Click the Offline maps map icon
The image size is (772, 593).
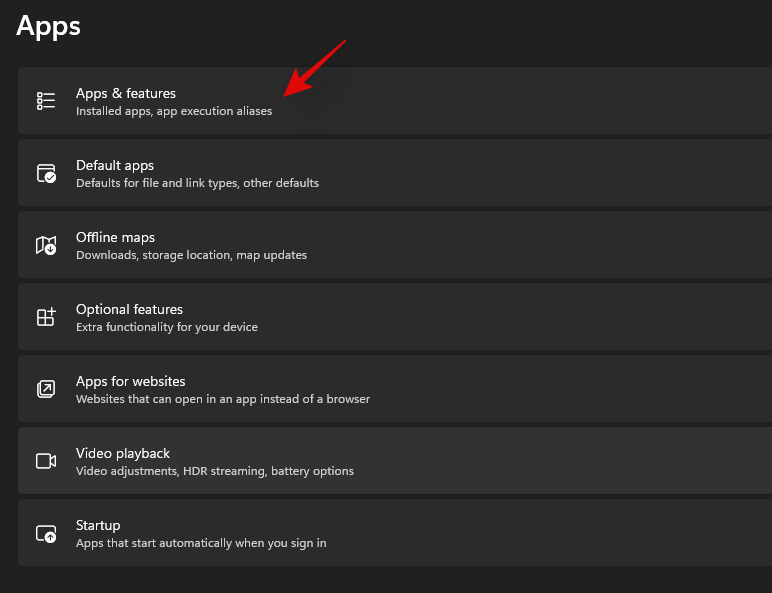[46, 245]
